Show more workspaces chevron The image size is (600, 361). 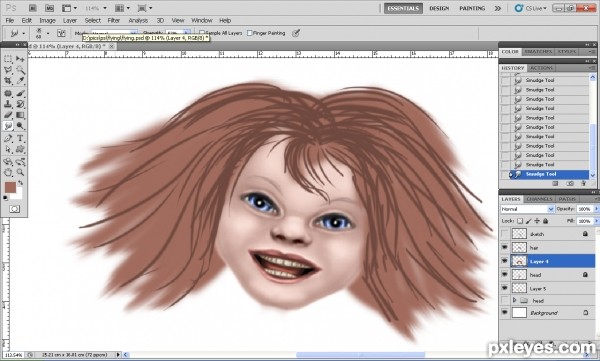click(x=497, y=8)
